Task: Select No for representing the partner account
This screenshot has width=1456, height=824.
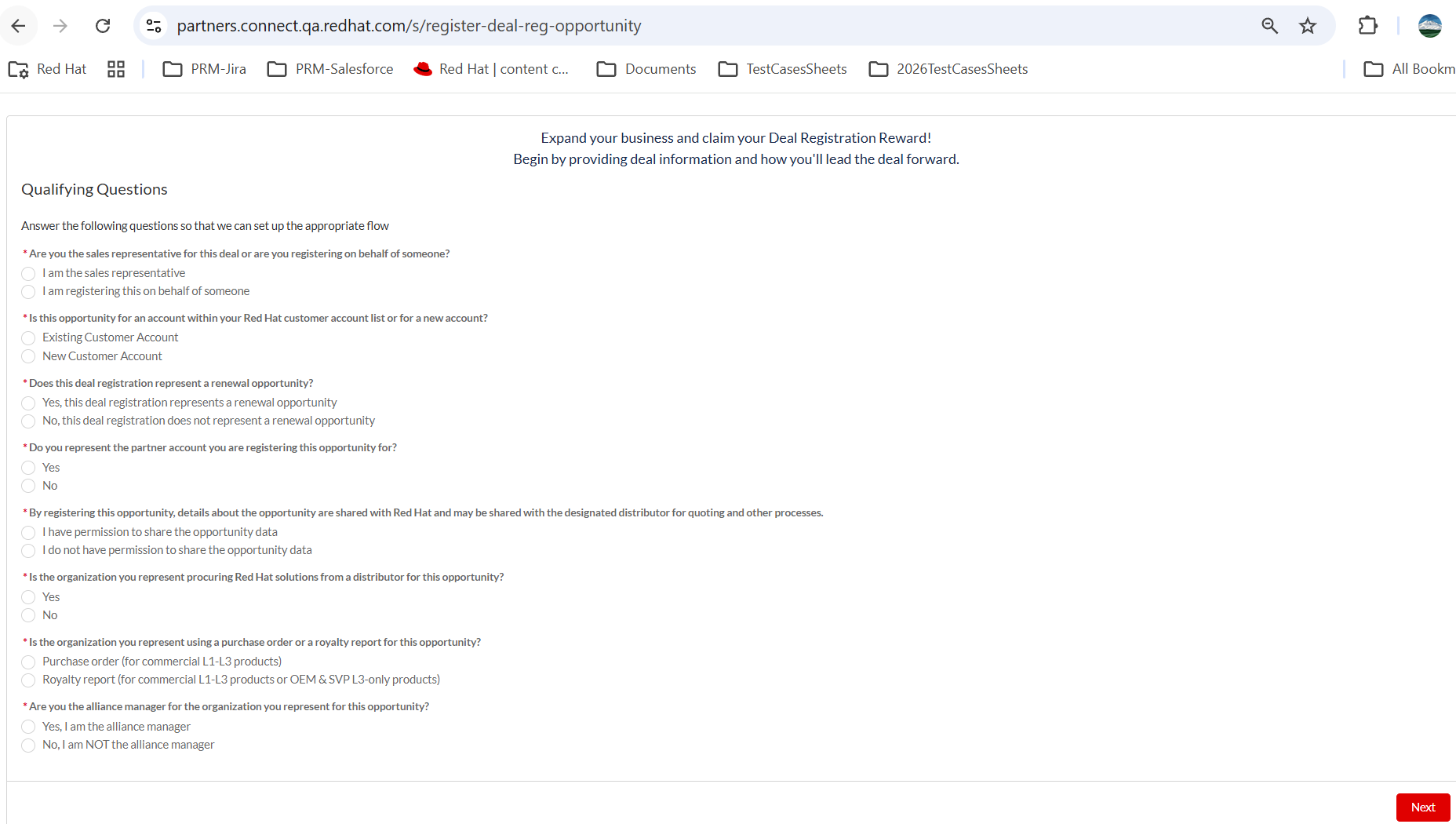Action: click(x=28, y=486)
